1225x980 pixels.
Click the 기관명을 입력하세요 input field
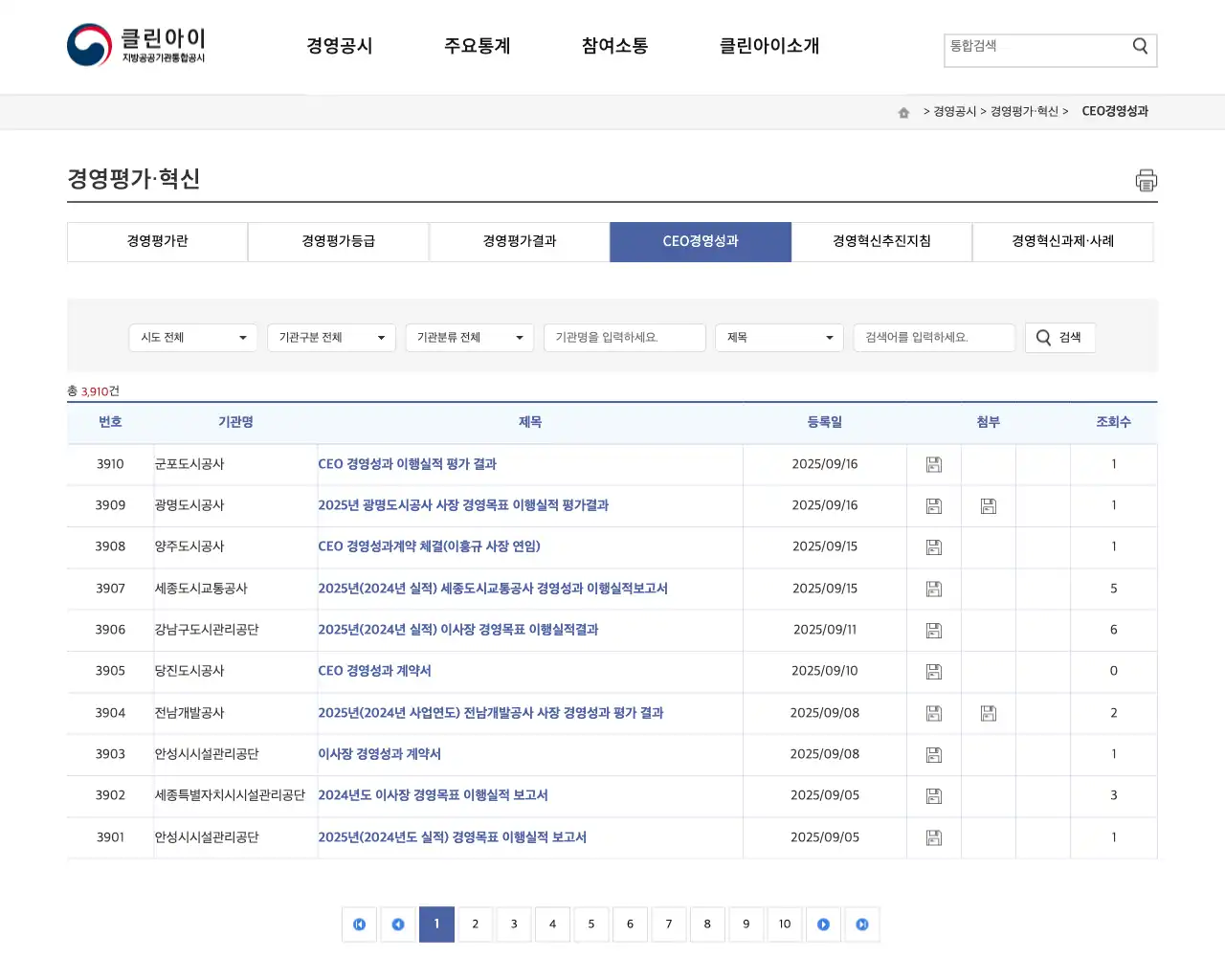pos(624,337)
